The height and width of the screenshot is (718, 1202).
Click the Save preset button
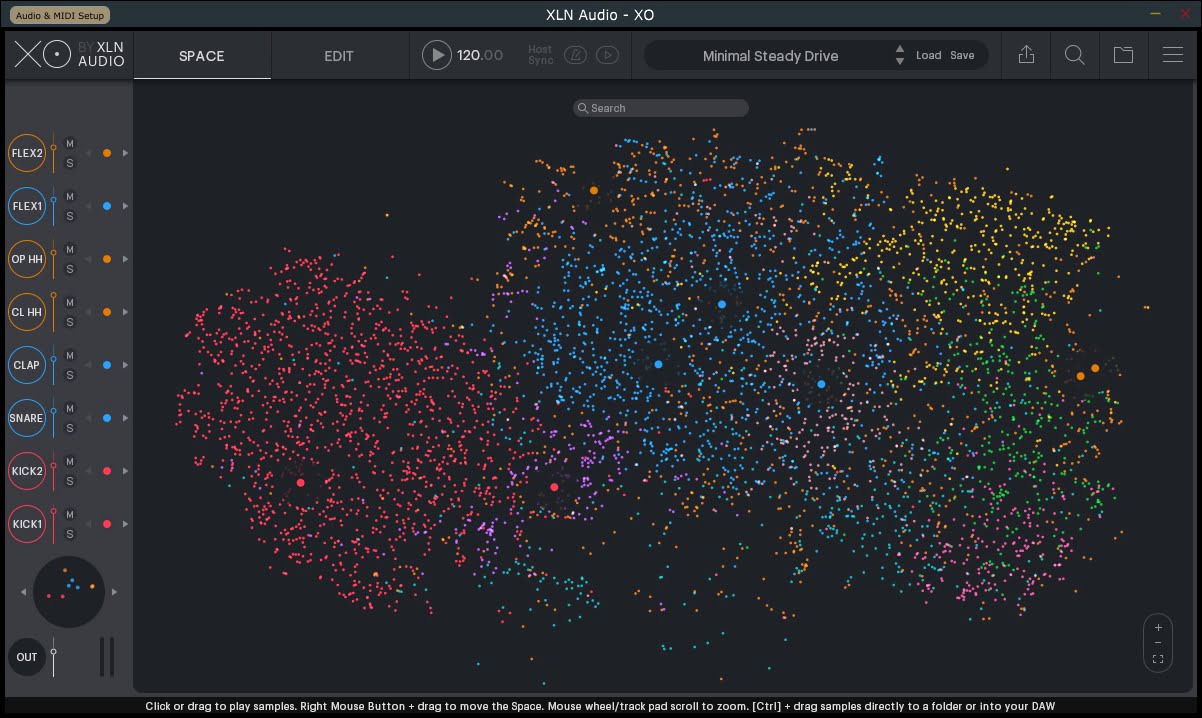coord(962,55)
